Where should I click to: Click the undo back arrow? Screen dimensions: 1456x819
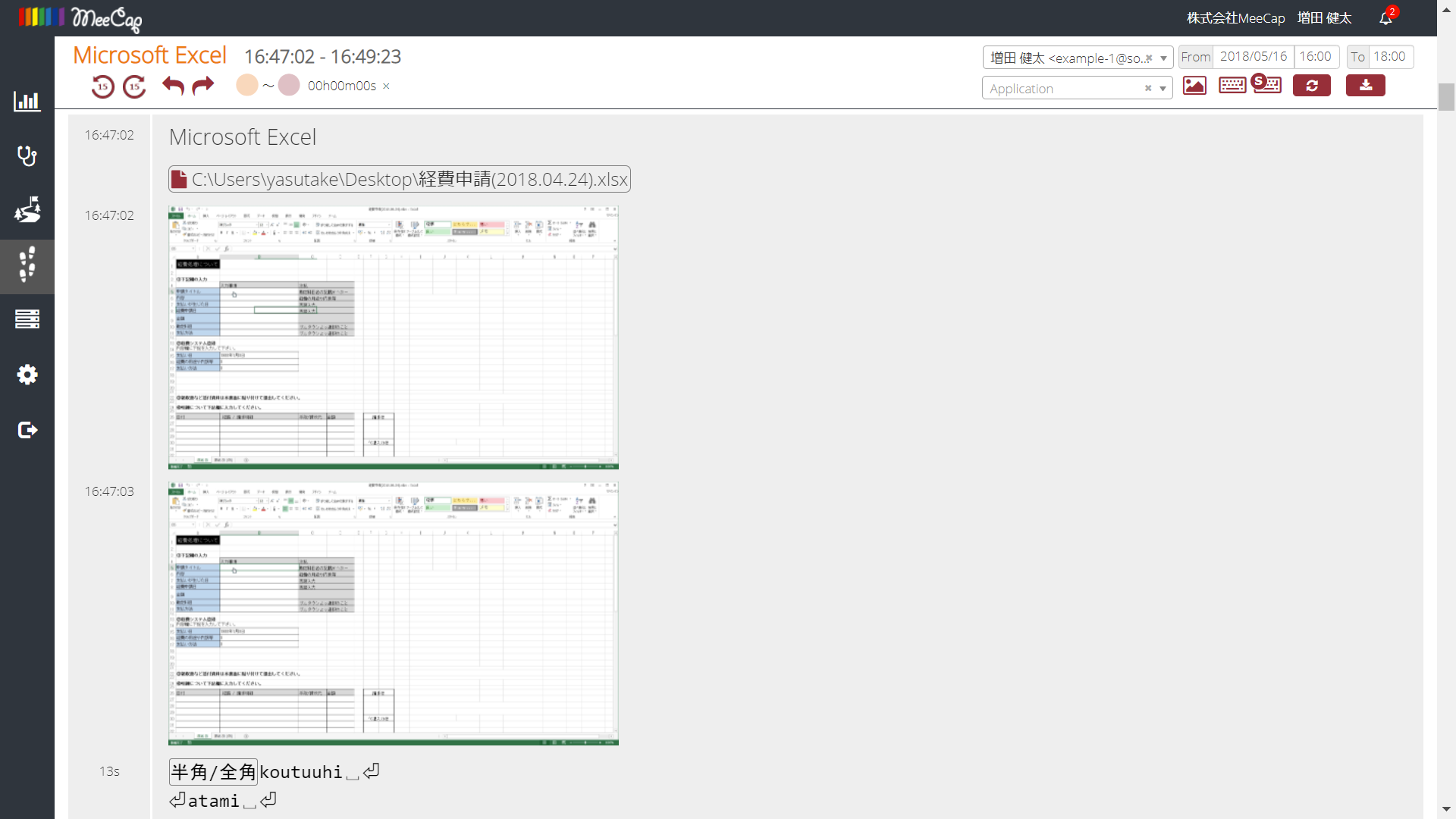[x=173, y=86]
